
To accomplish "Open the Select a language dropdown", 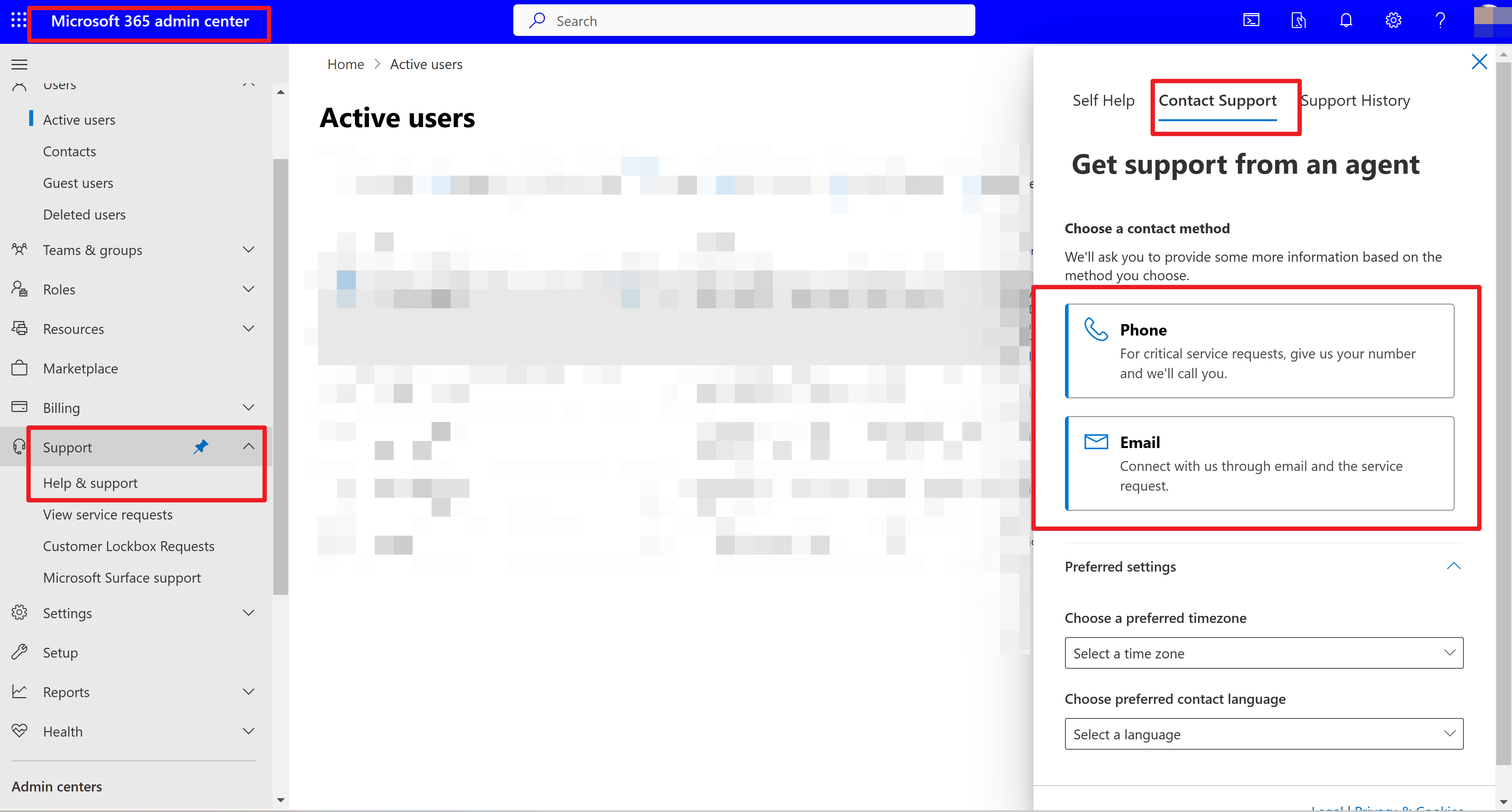I will [1263, 733].
